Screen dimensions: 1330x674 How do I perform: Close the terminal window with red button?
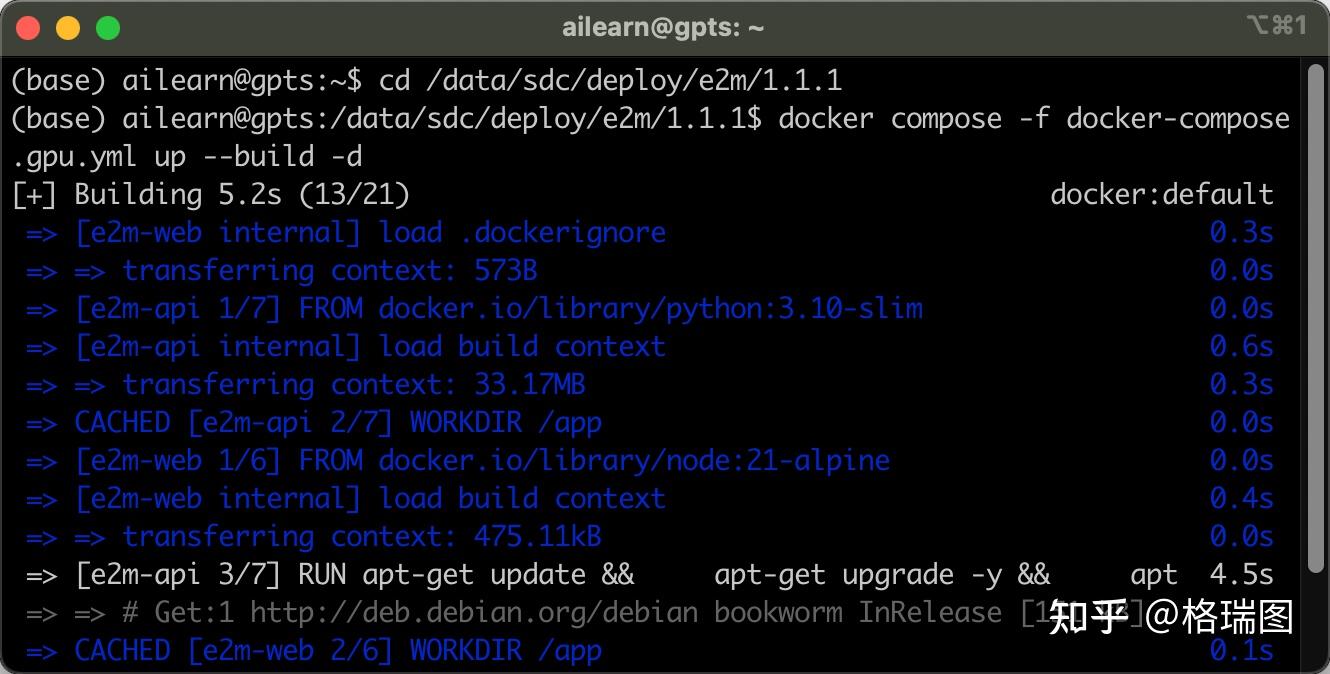[29, 27]
